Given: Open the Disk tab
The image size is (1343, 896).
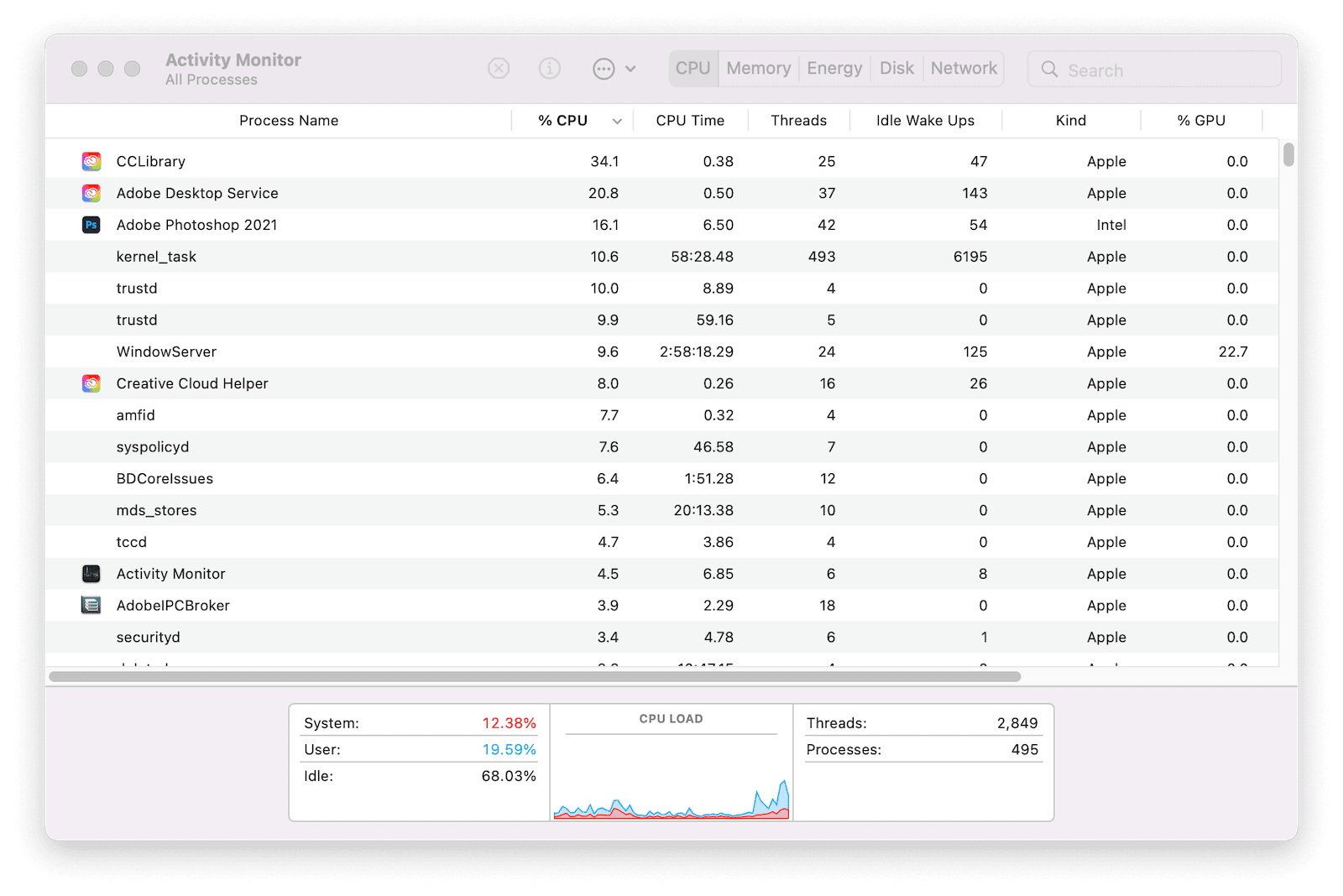Looking at the screenshot, I should (896, 68).
